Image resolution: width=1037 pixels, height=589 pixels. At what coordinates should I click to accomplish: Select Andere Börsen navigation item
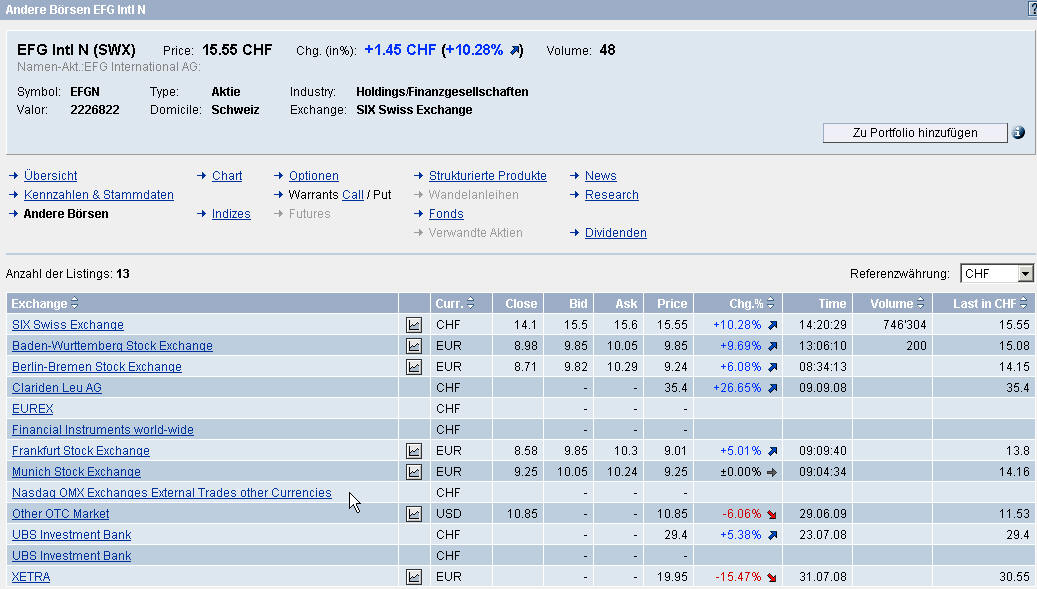click(x=65, y=214)
